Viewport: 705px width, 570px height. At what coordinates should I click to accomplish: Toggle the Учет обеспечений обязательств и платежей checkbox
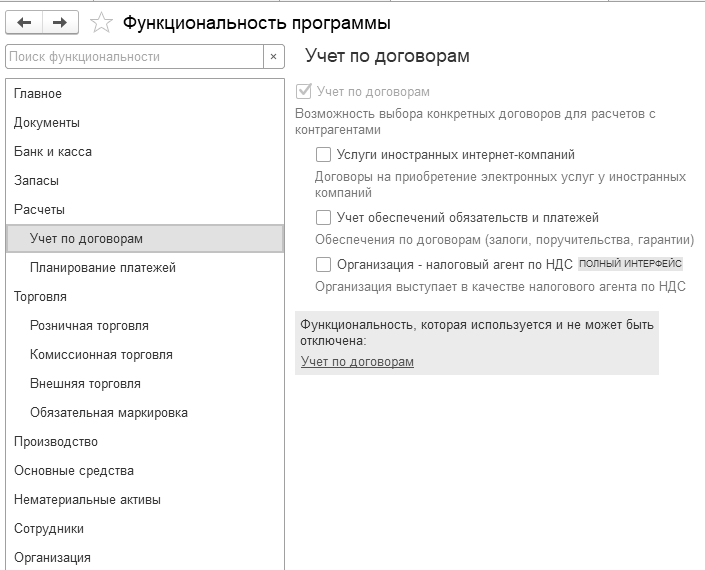coord(323,217)
